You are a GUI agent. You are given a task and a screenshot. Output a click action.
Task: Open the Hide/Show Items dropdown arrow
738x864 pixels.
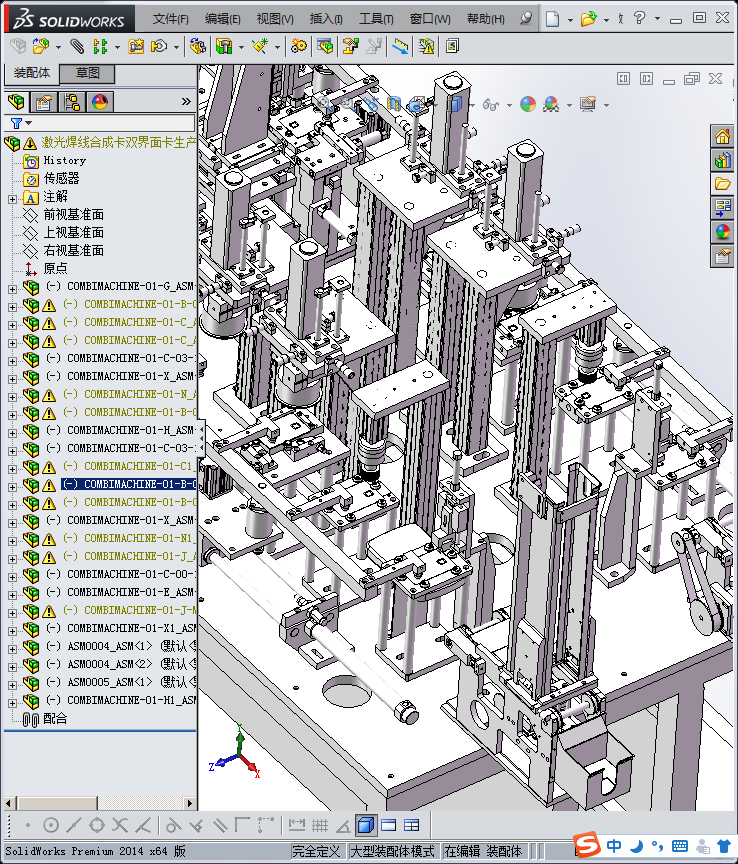point(509,105)
